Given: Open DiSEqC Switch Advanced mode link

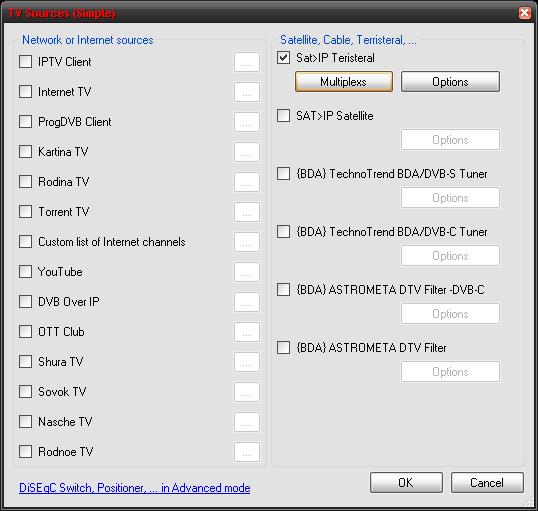Looking at the screenshot, I should coord(134,488).
